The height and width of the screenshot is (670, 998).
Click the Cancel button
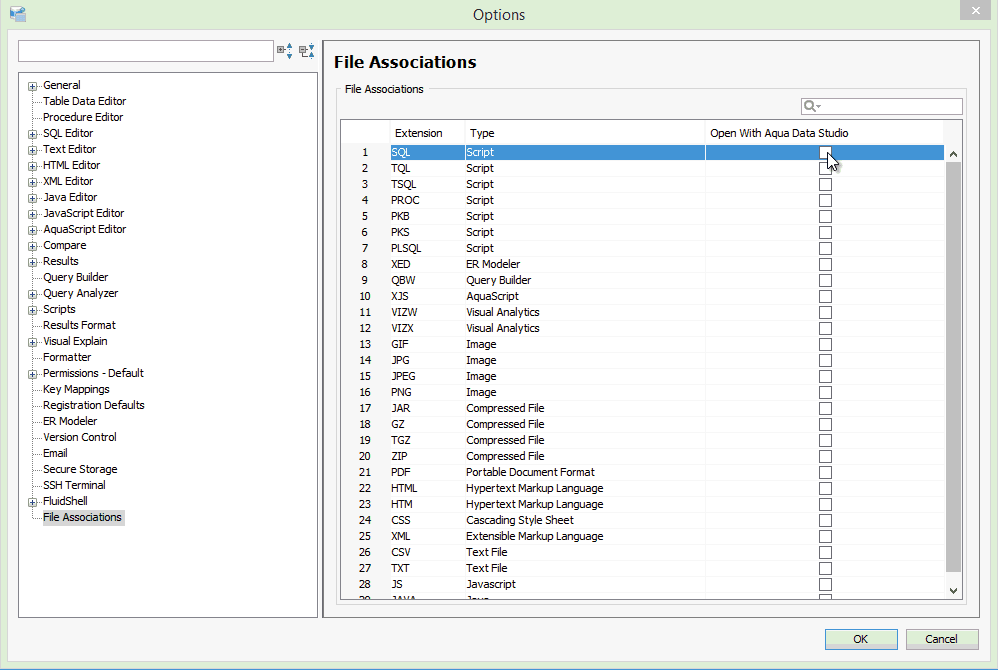click(x=941, y=639)
